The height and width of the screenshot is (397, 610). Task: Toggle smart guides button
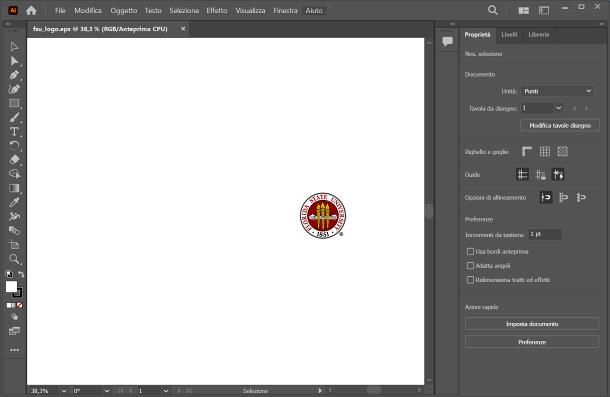pyautogui.click(x=558, y=174)
